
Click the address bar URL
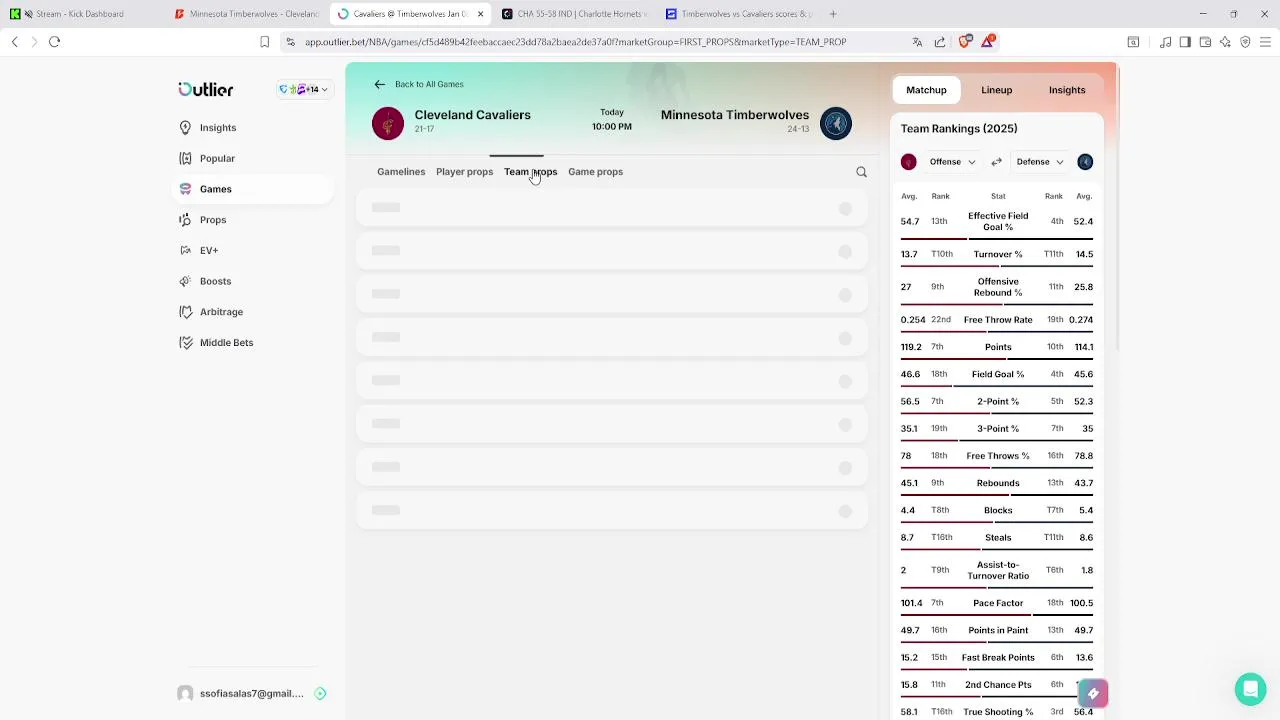575,42
